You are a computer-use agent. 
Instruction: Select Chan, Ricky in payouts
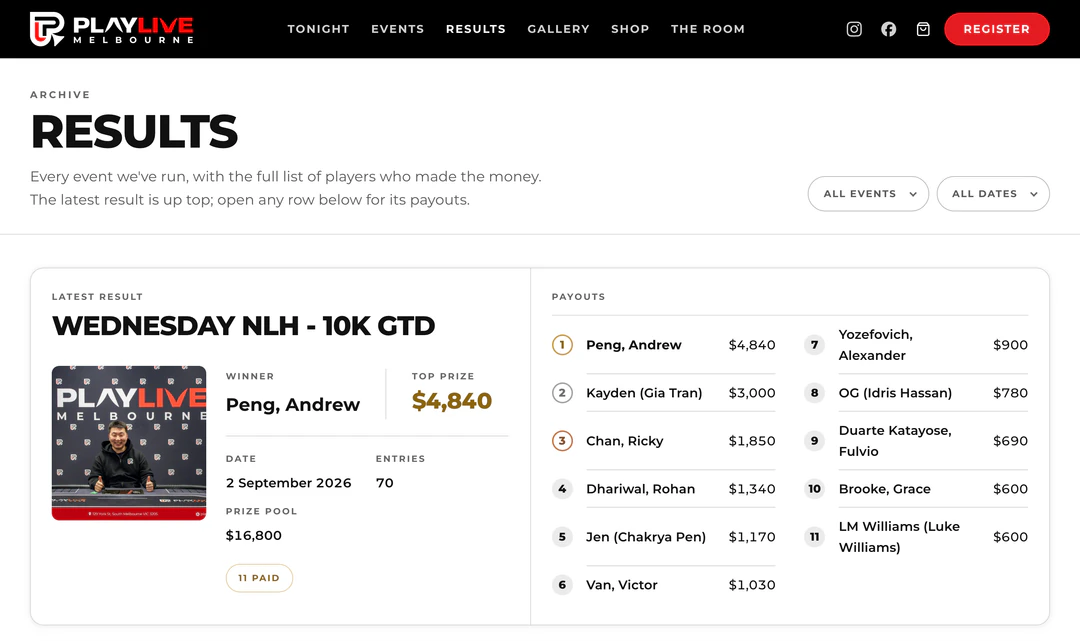tap(625, 441)
